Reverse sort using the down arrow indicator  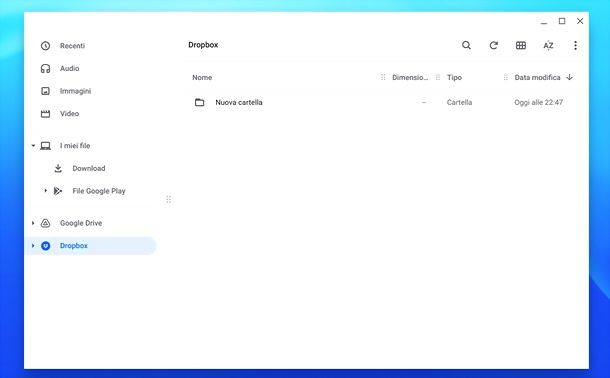[570, 77]
